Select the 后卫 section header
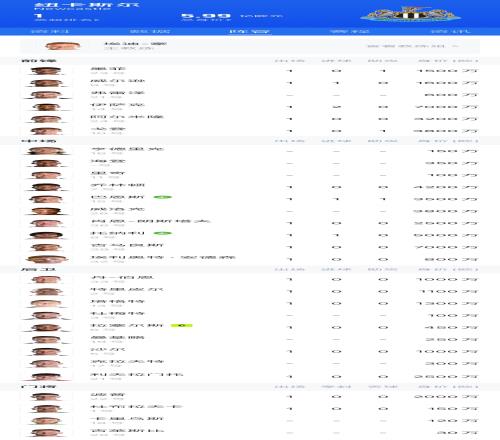 39,269
